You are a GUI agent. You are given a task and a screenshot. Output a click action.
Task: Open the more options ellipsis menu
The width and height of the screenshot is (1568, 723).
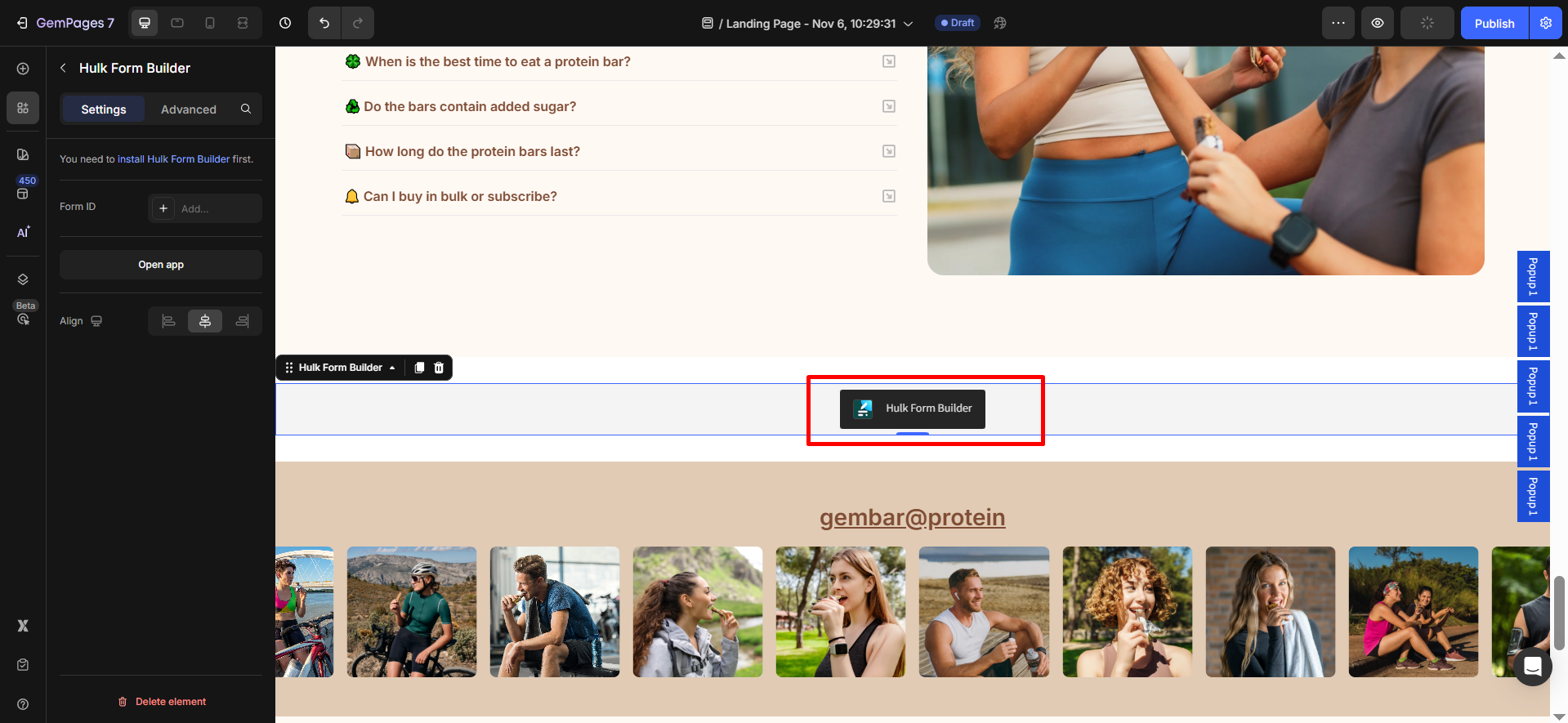tap(1338, 23)
